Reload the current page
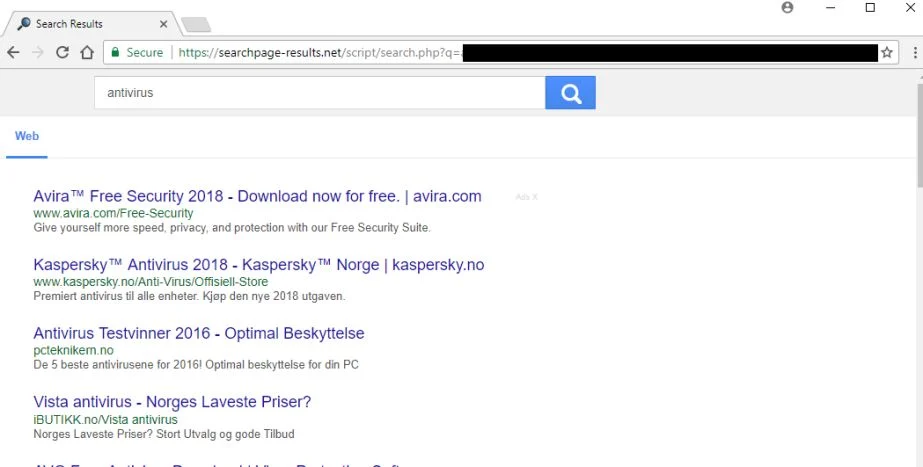The width and height of the screenshot is (923, 467). 62,52
